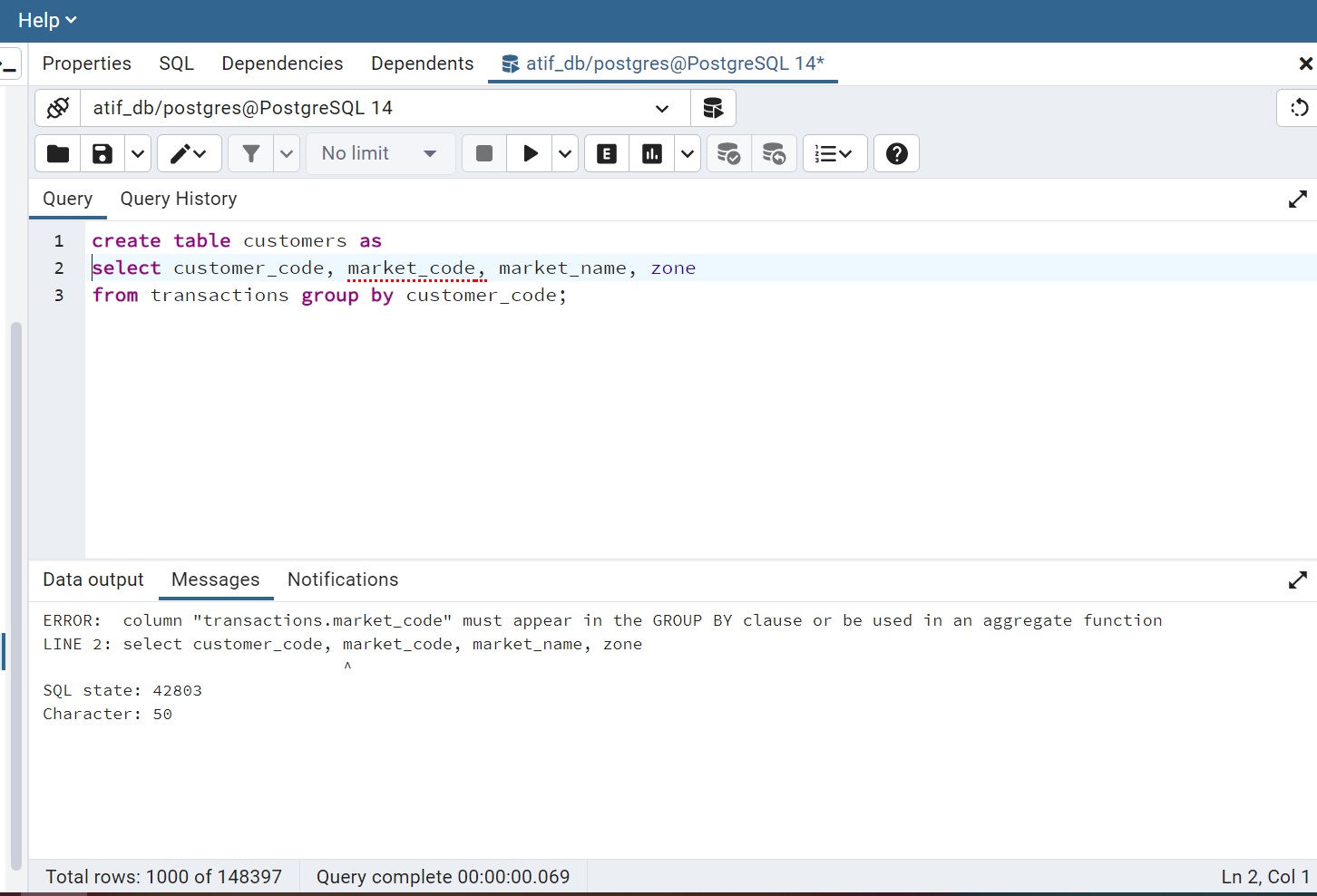Click the left sidebar vertical scrollbar
Viewport: 1317px width, 896px height.
point(15,596)
